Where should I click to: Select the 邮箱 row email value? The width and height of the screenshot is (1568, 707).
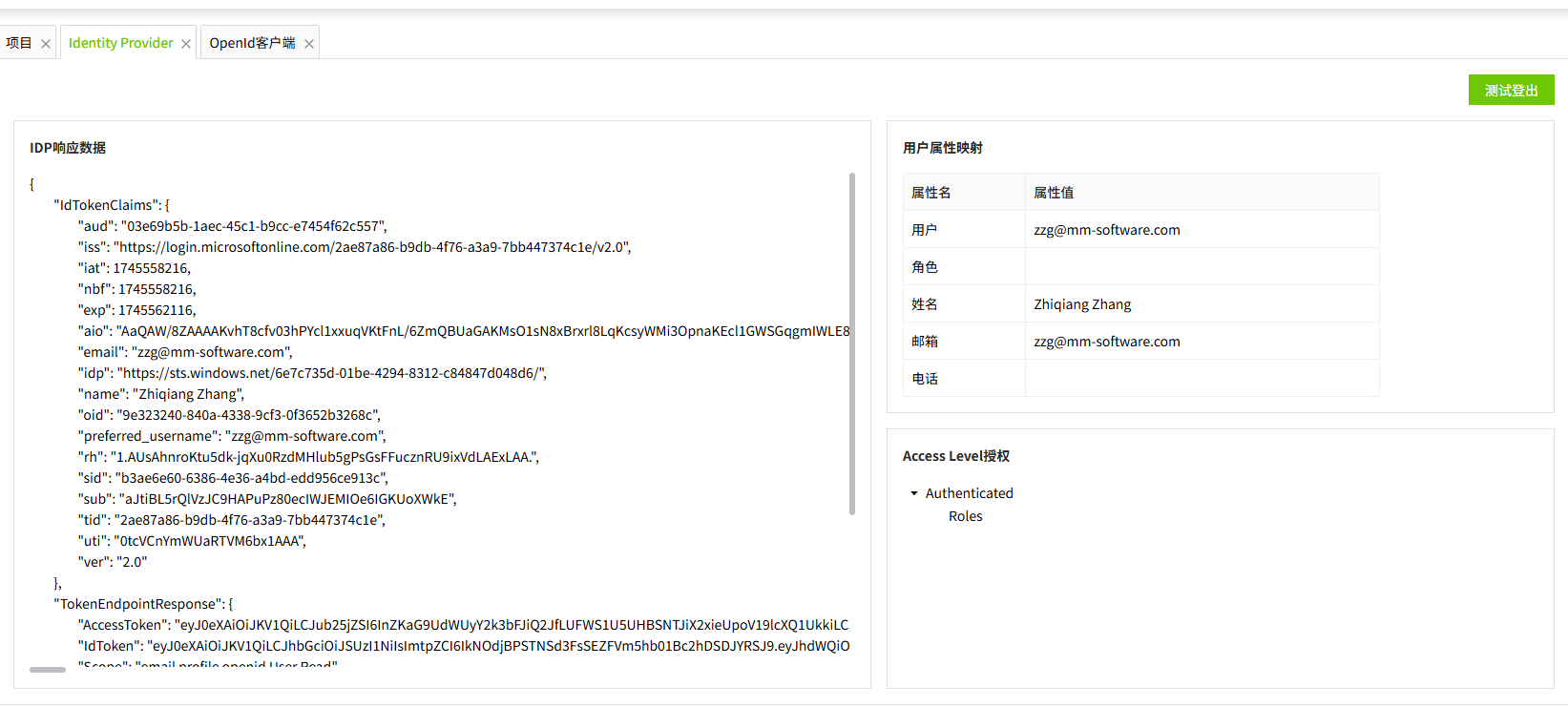(x=1106, y=342)
